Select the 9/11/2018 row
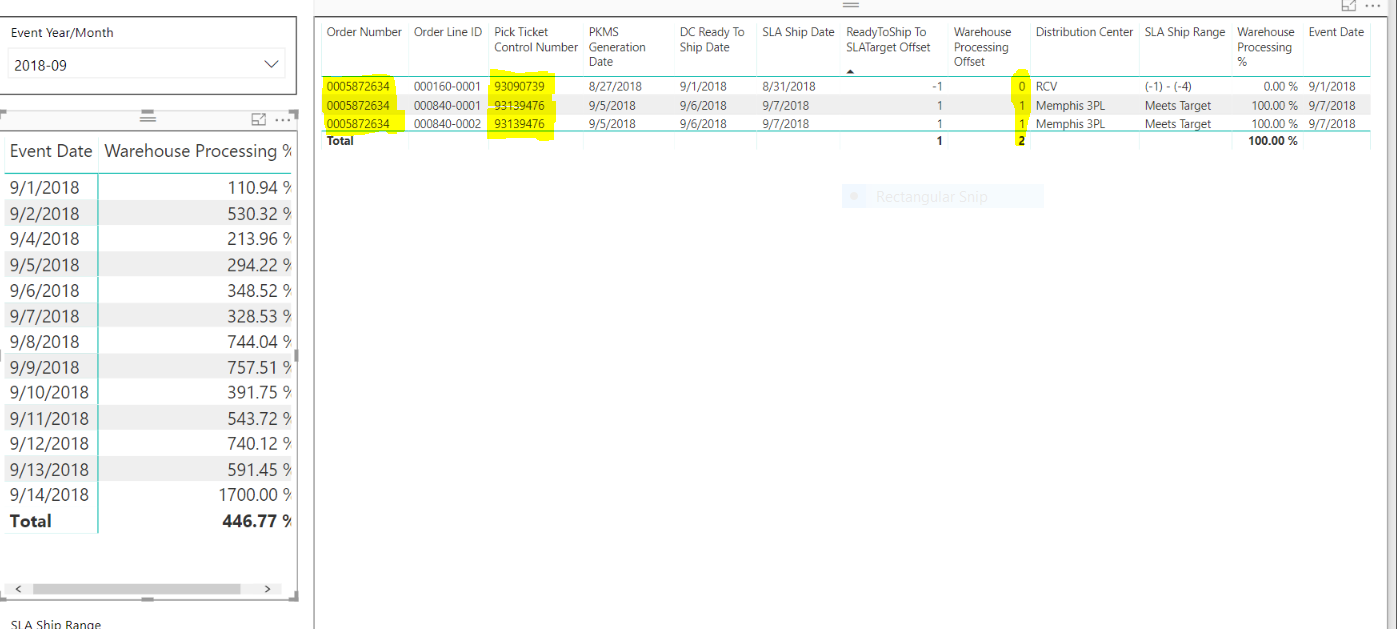 tap(150, 418)
